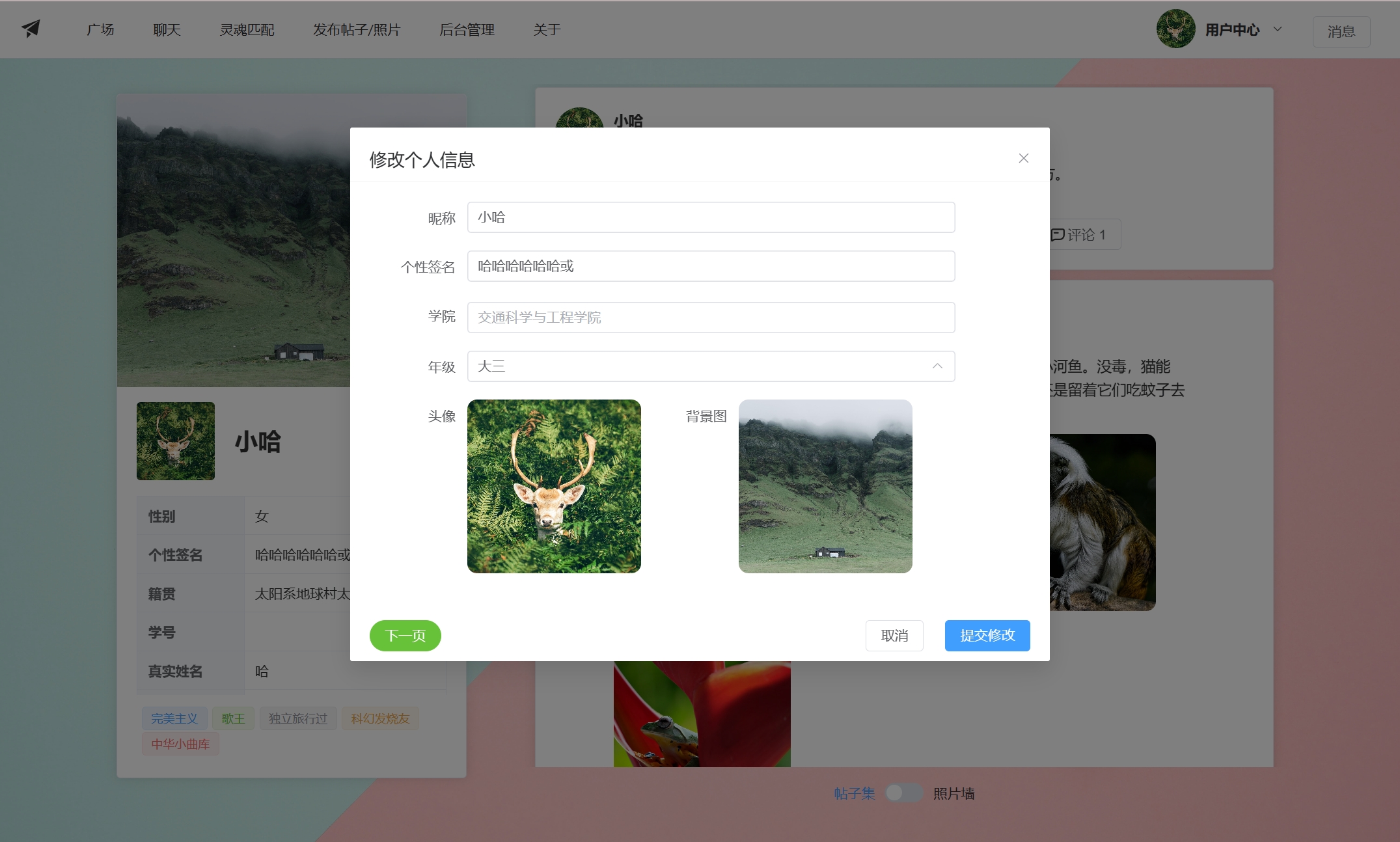The height and width of the screenshot is (842, 1400).
Task: Open the user center dropdown arrow
Action: coord(1277,29)
